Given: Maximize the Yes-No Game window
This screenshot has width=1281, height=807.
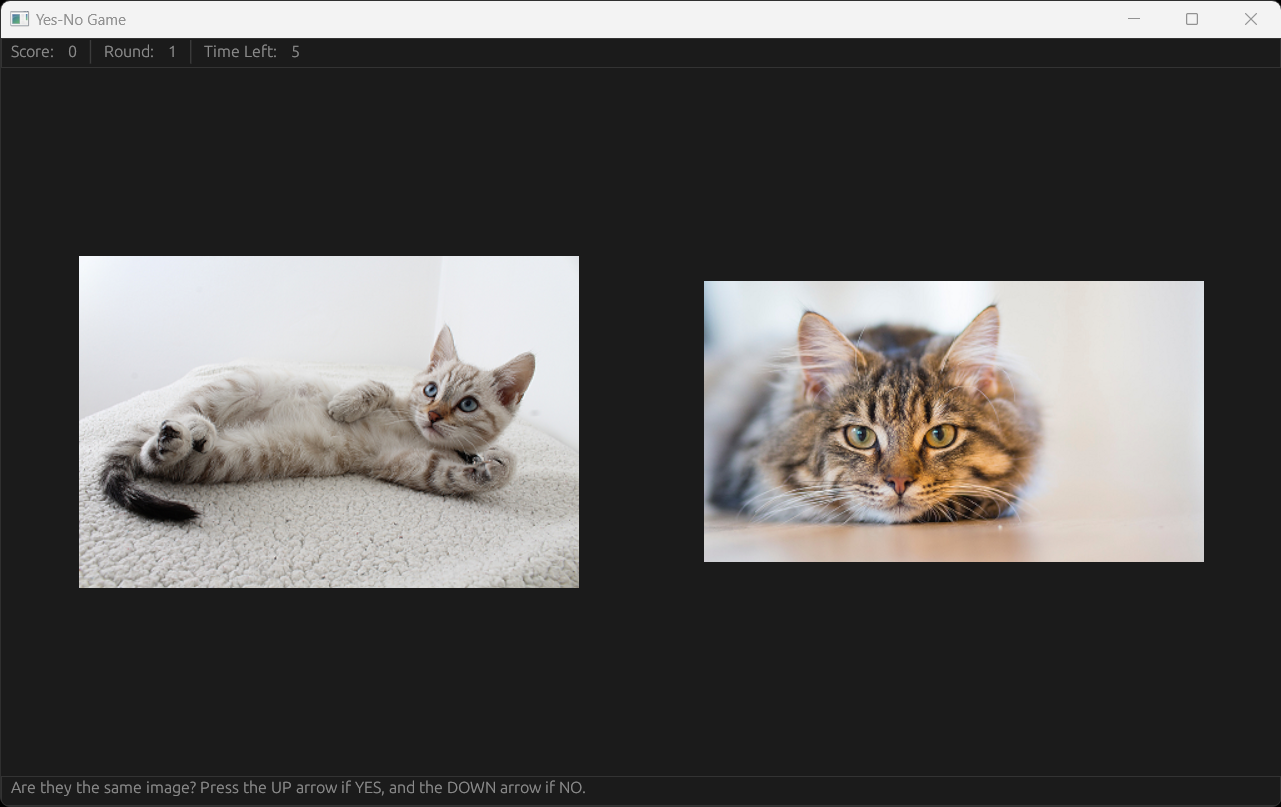Looking at the screenshot, I should pos(1192,19).
